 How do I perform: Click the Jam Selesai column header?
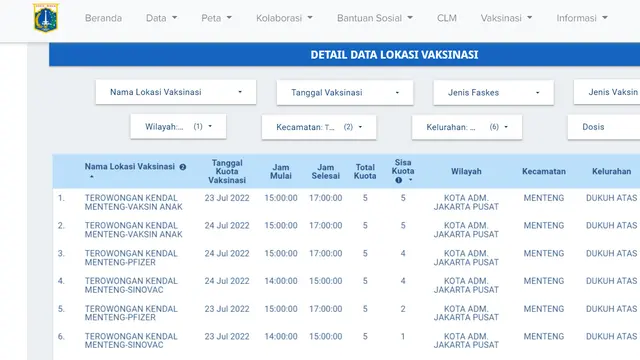(x=326, y=171)
